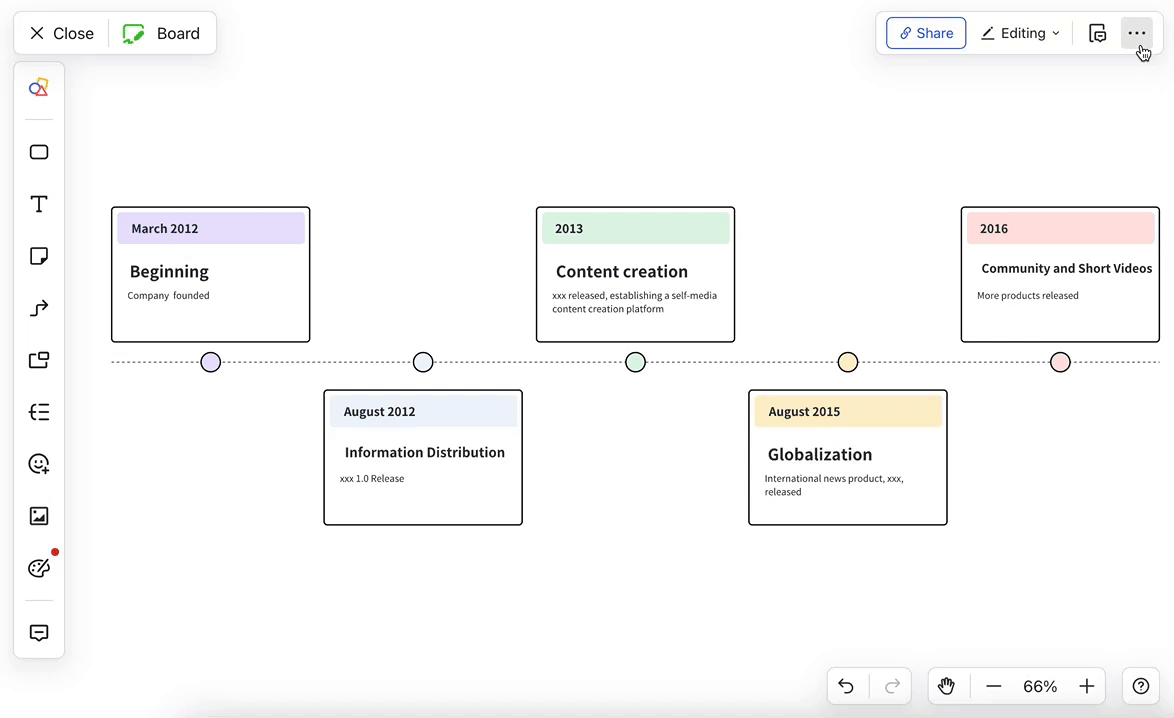Open the frame tool
The image size is (1174, 718).
[38, 359]
